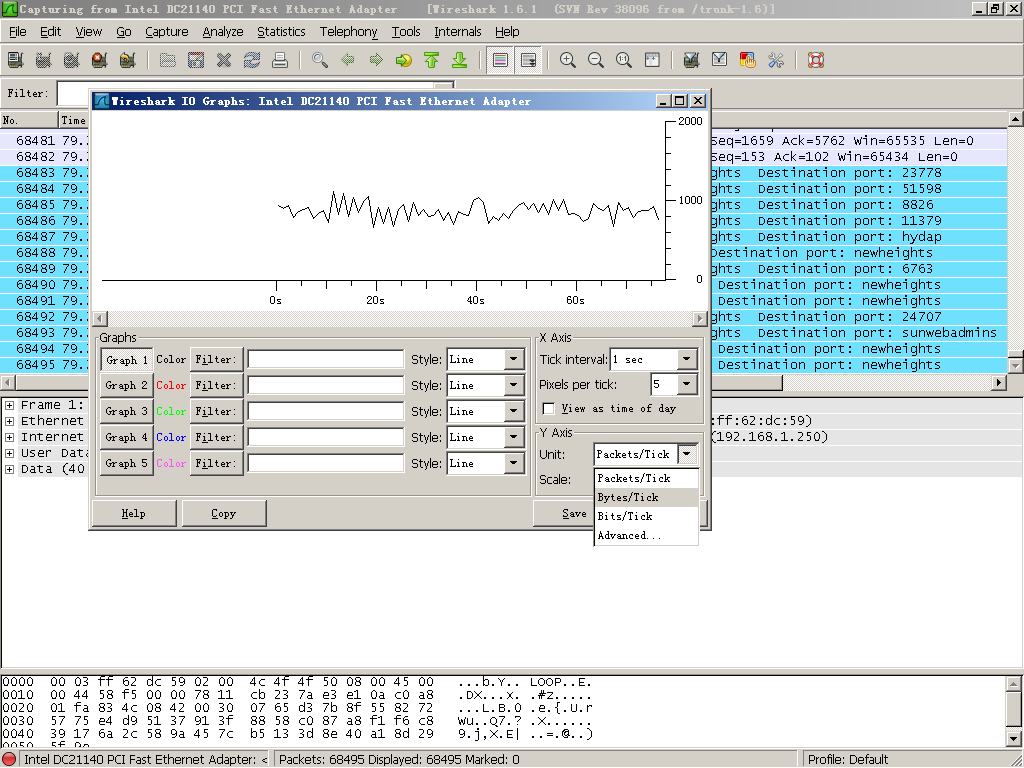Select Bytes/Tick unit option

647,498
